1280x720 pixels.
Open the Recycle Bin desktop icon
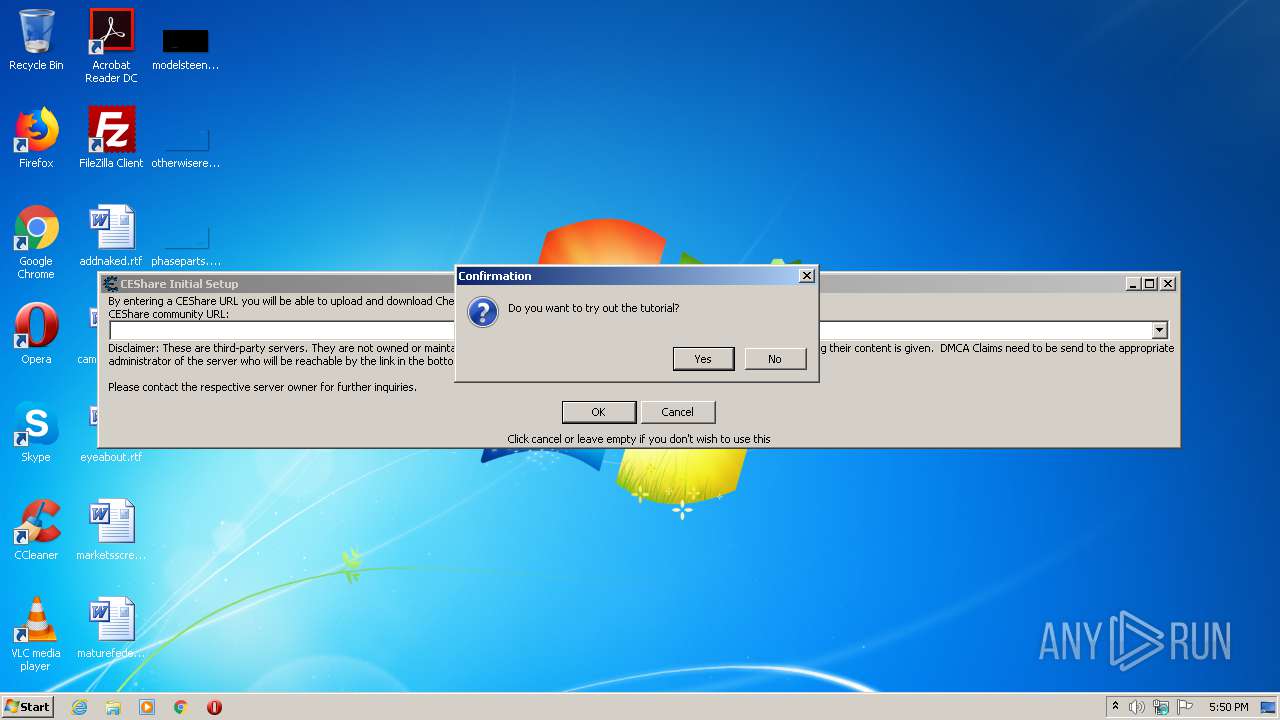pos(36,40)
